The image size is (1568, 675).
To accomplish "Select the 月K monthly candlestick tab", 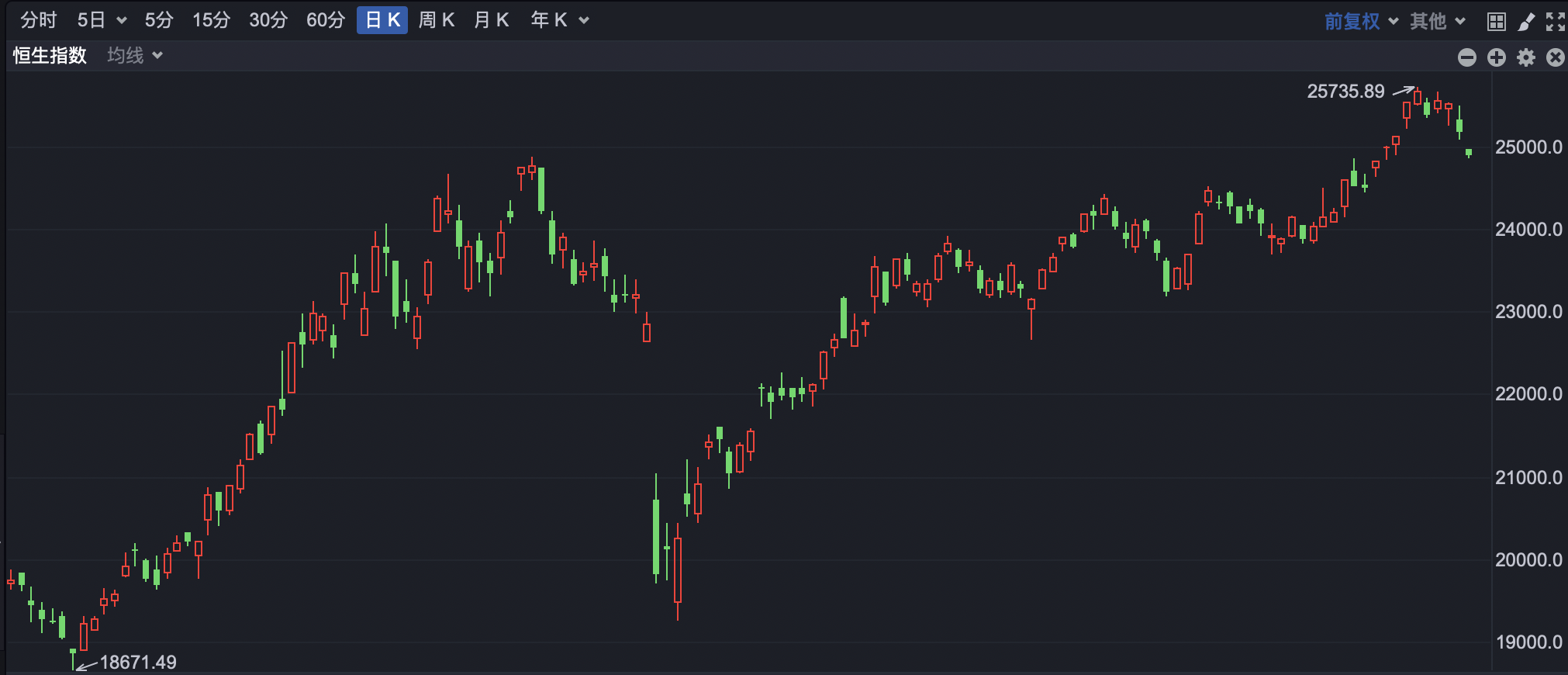I will click(x=492, y=20).
